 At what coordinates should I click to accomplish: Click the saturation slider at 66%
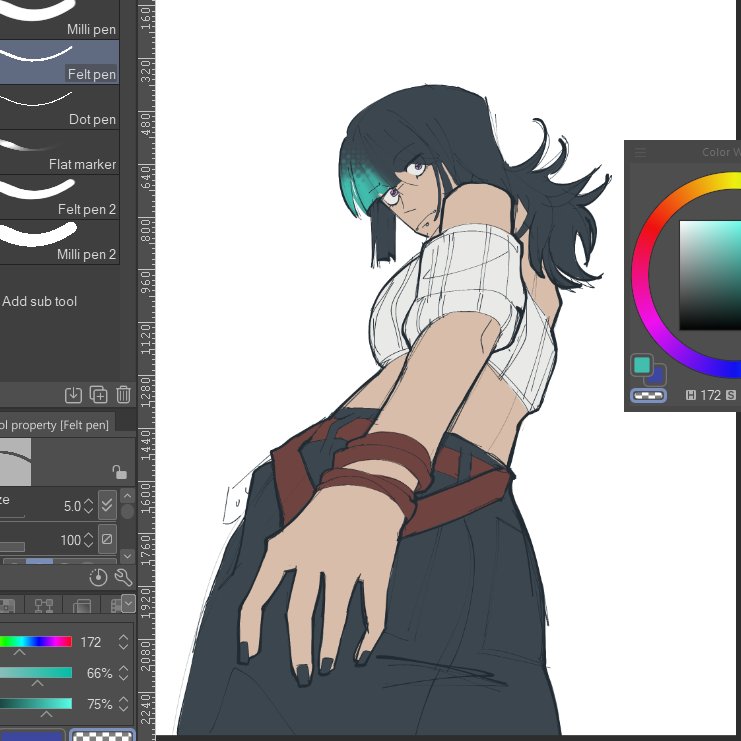36,672
